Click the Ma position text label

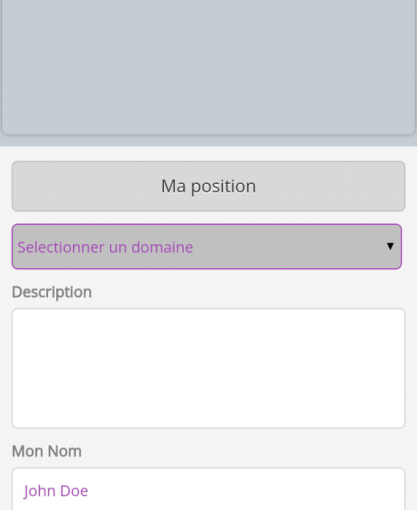[208, 186]
